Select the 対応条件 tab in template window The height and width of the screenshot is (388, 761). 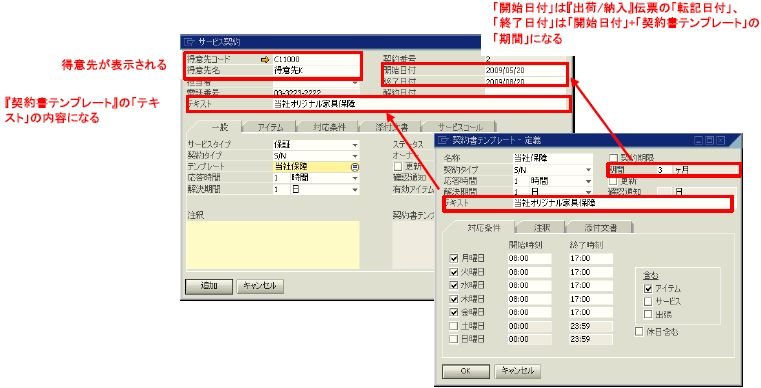click(483, 227)
